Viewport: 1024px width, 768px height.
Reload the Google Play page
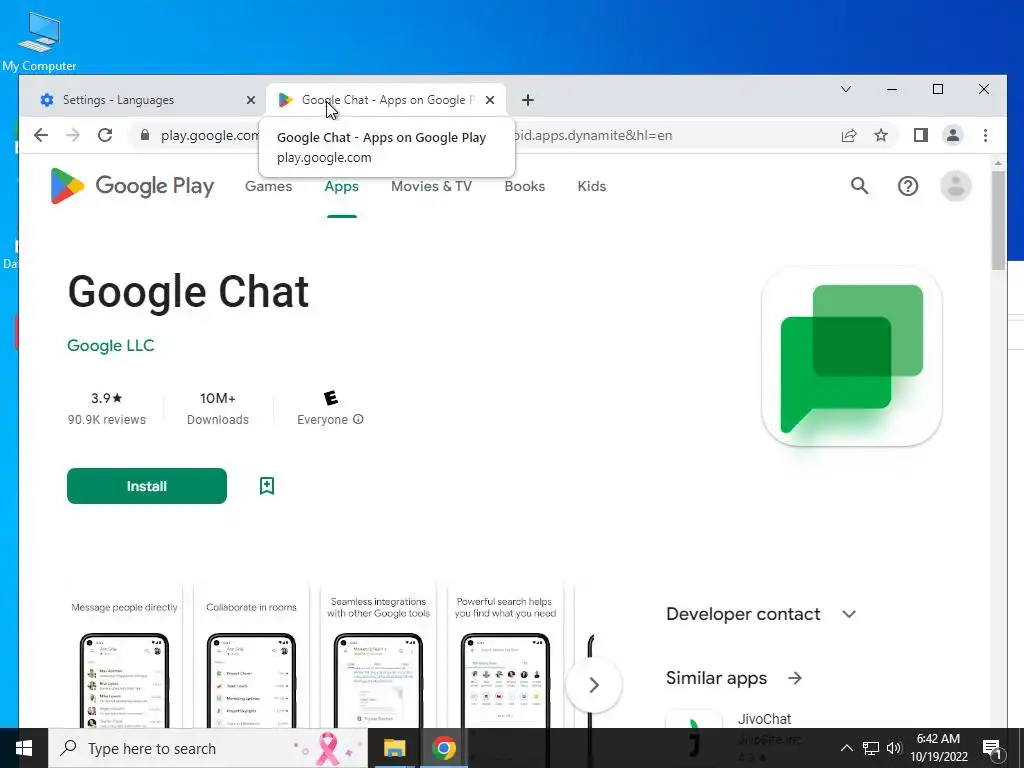pyautogui.click(x=105, y=135)
